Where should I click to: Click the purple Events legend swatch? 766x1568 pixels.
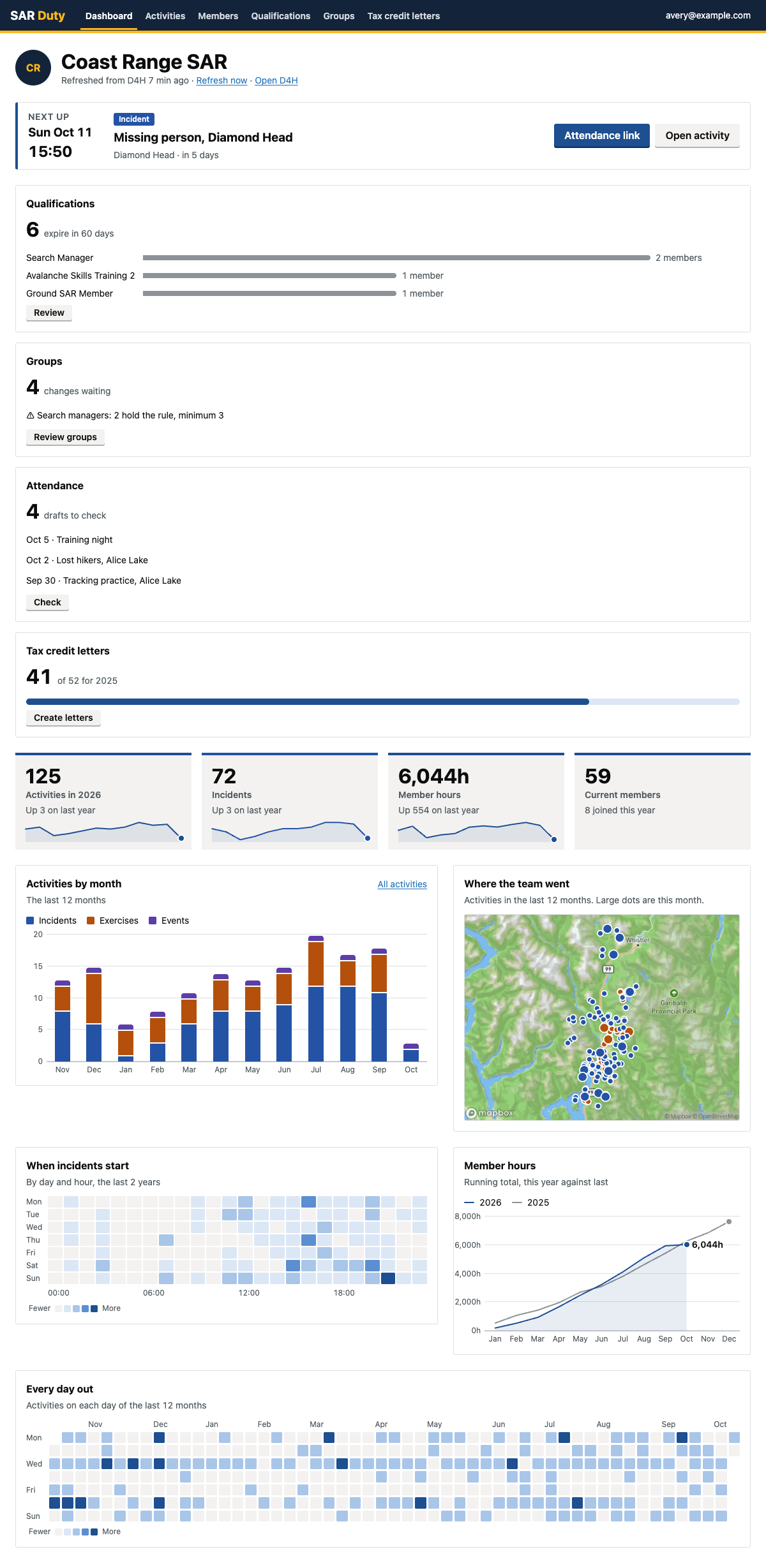[153, 921]
